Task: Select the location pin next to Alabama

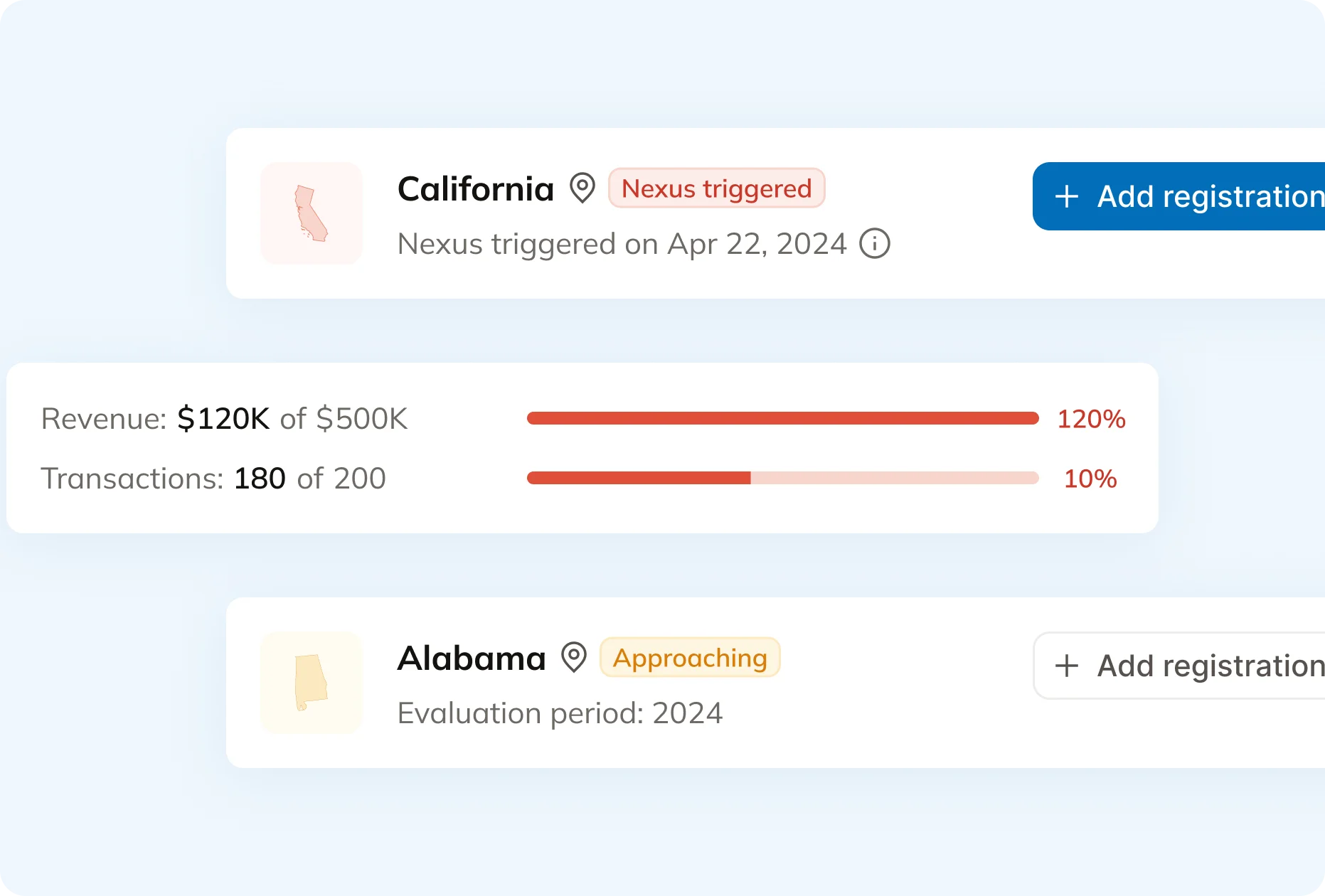Action: [573, 658]
